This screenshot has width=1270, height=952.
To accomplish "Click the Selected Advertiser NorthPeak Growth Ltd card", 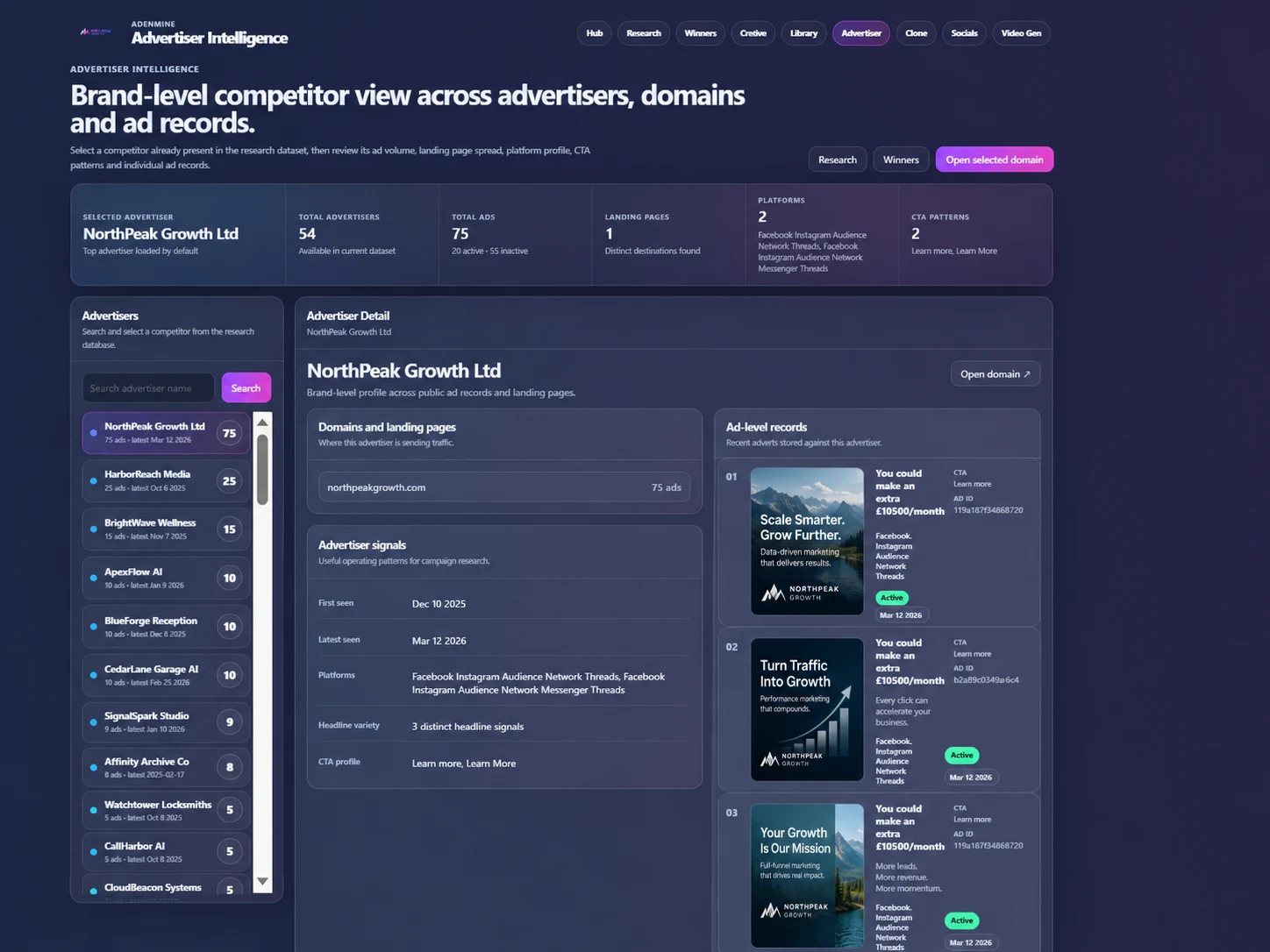I will (x=178, y=235).
